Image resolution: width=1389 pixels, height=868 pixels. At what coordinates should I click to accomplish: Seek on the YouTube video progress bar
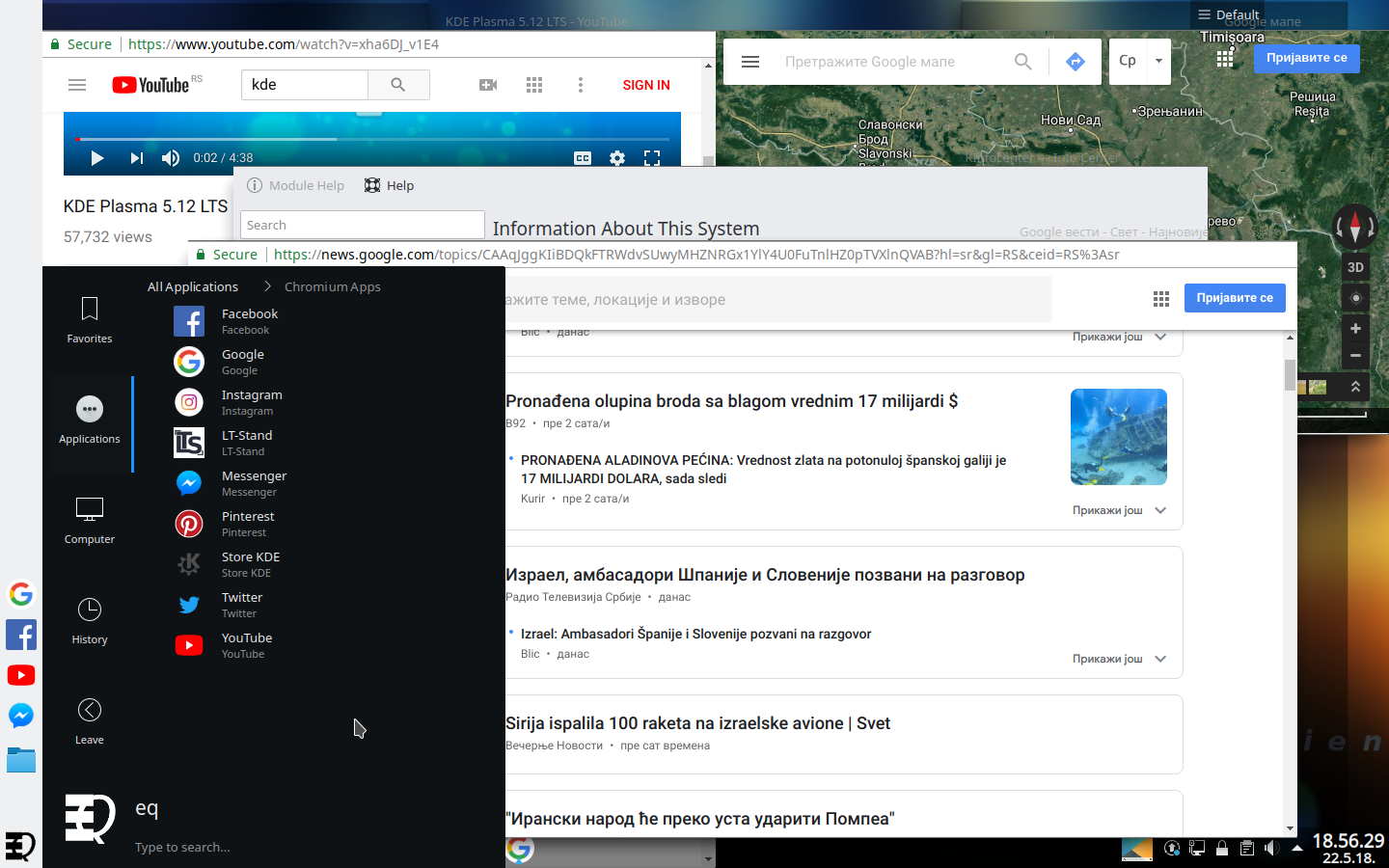tap(372, 139)
